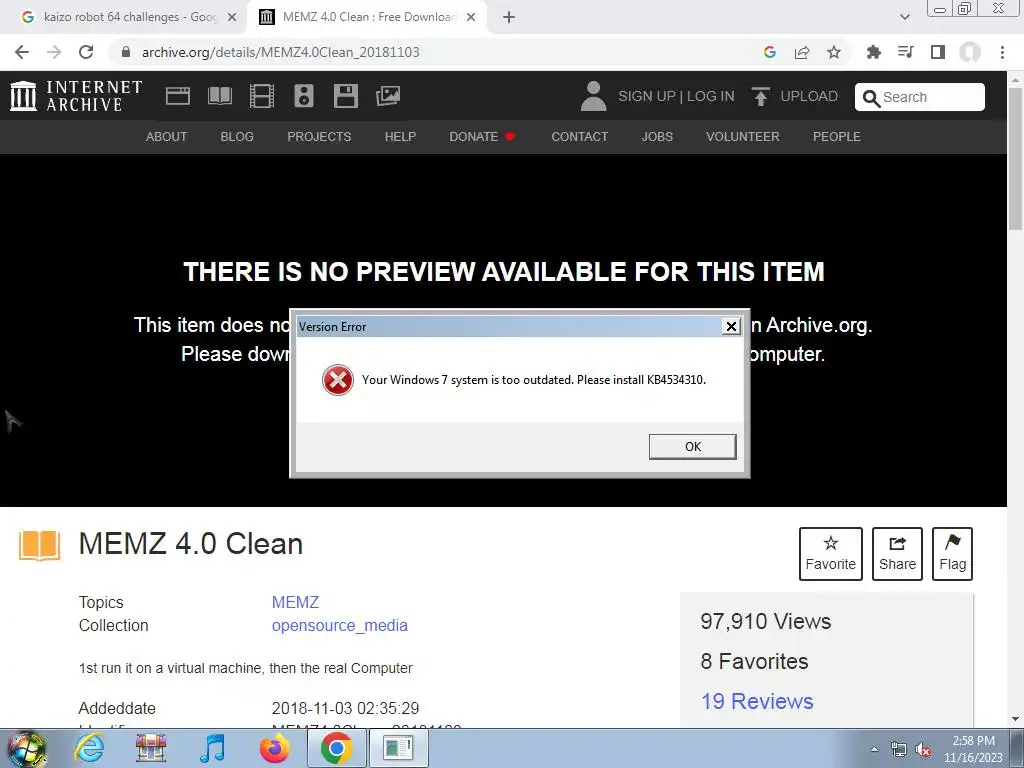Click the Favorite button
Viewport: 1024px width, 768px height.
(x=831, y=554)
